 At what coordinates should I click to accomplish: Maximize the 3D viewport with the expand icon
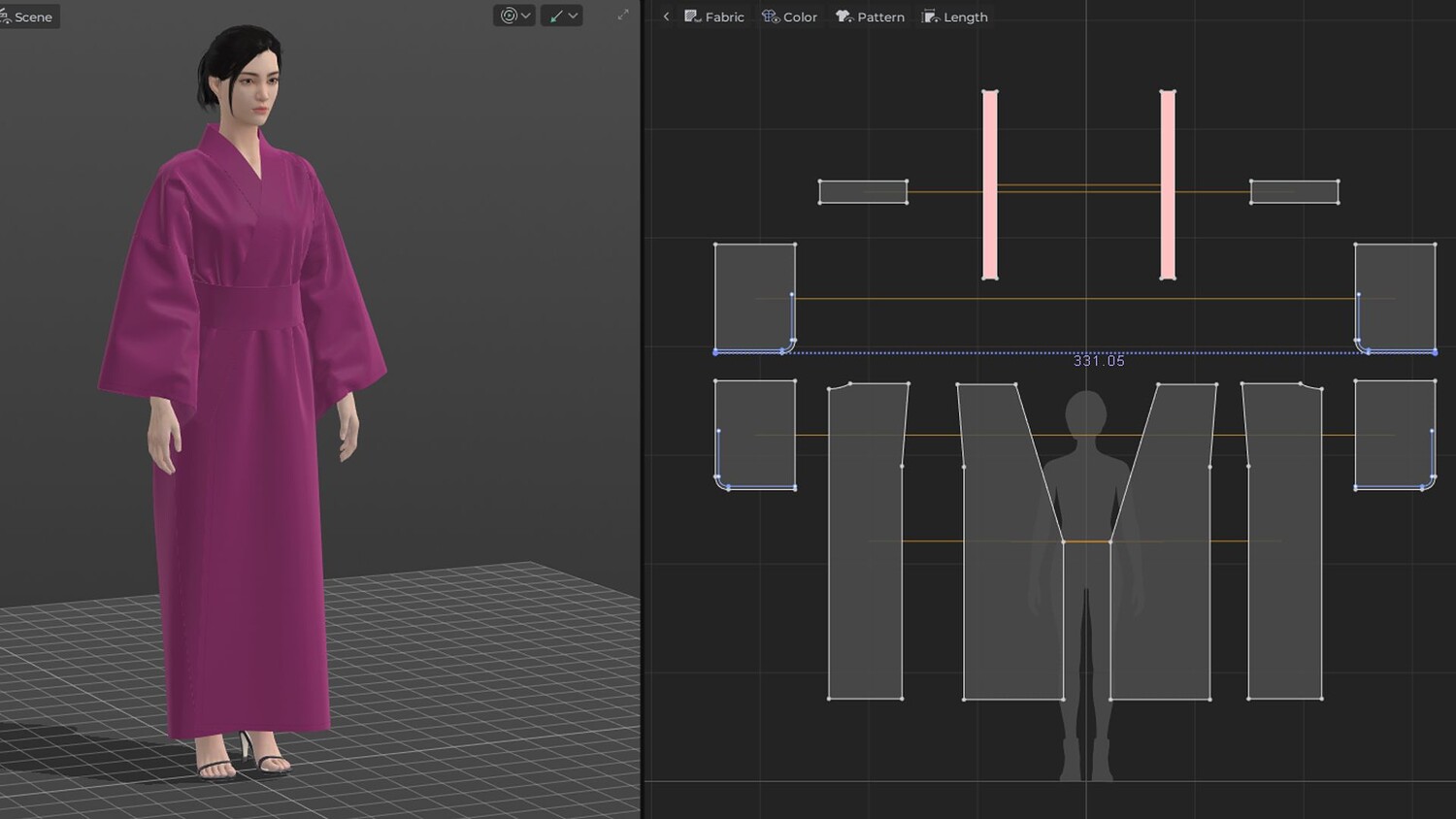click(623, 15)
